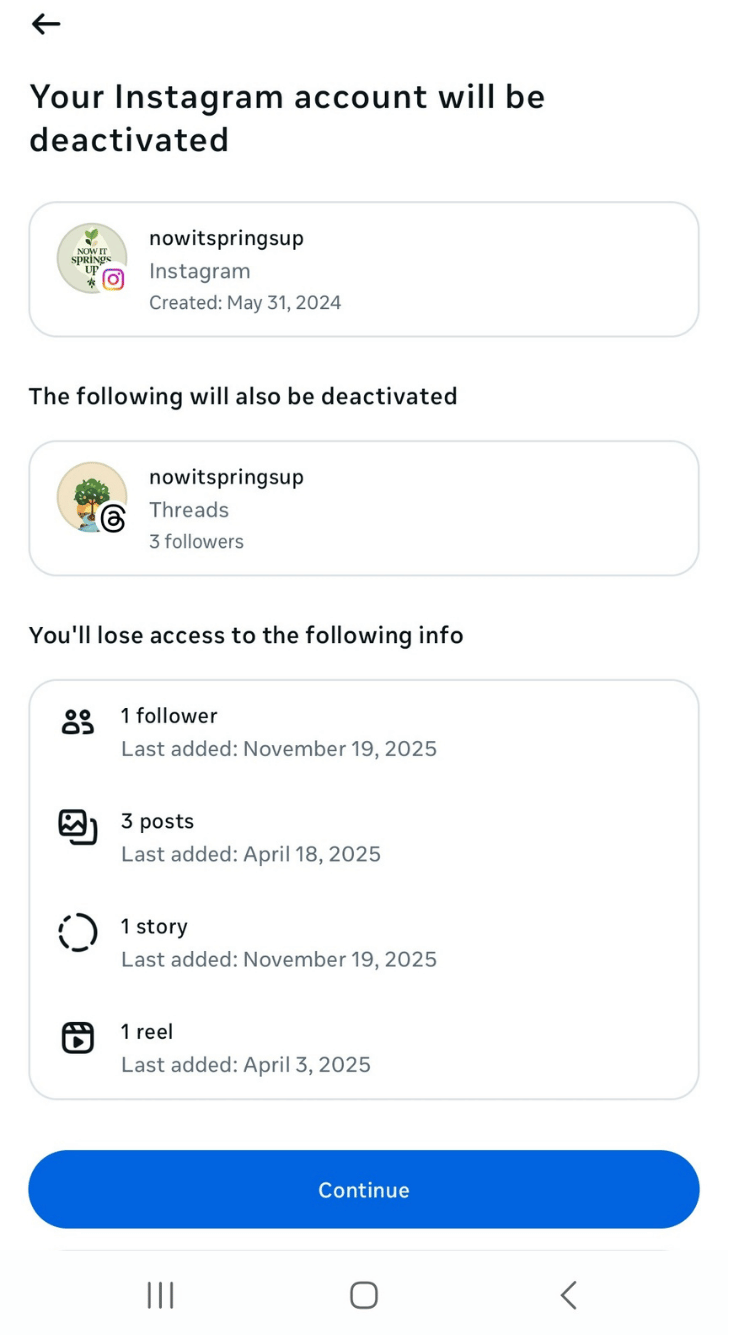The image size is (730, 1336).
Task: Tap the posts gallery icon
Action: point(77,827)
